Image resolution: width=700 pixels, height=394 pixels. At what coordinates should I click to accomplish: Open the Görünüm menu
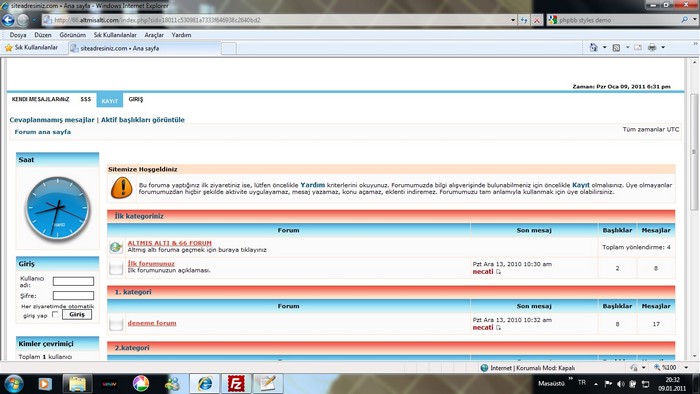[72, 35]
